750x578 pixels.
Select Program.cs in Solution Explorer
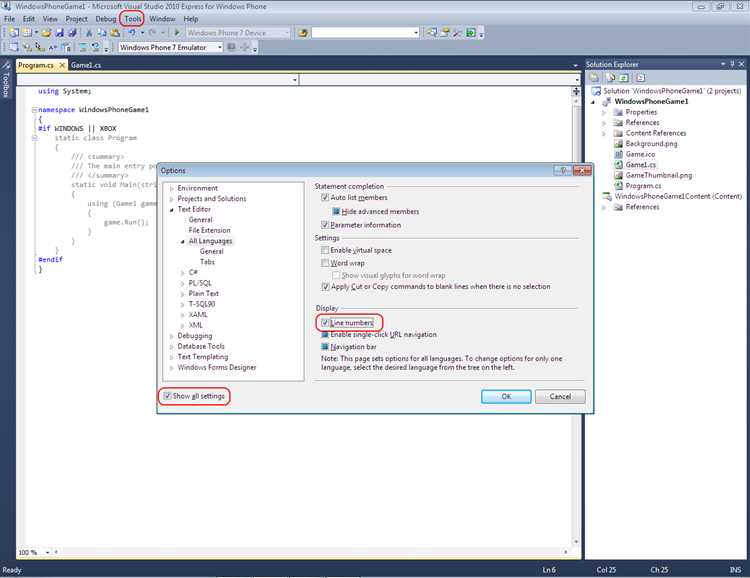pyautogui.click(x=643, y=186)
